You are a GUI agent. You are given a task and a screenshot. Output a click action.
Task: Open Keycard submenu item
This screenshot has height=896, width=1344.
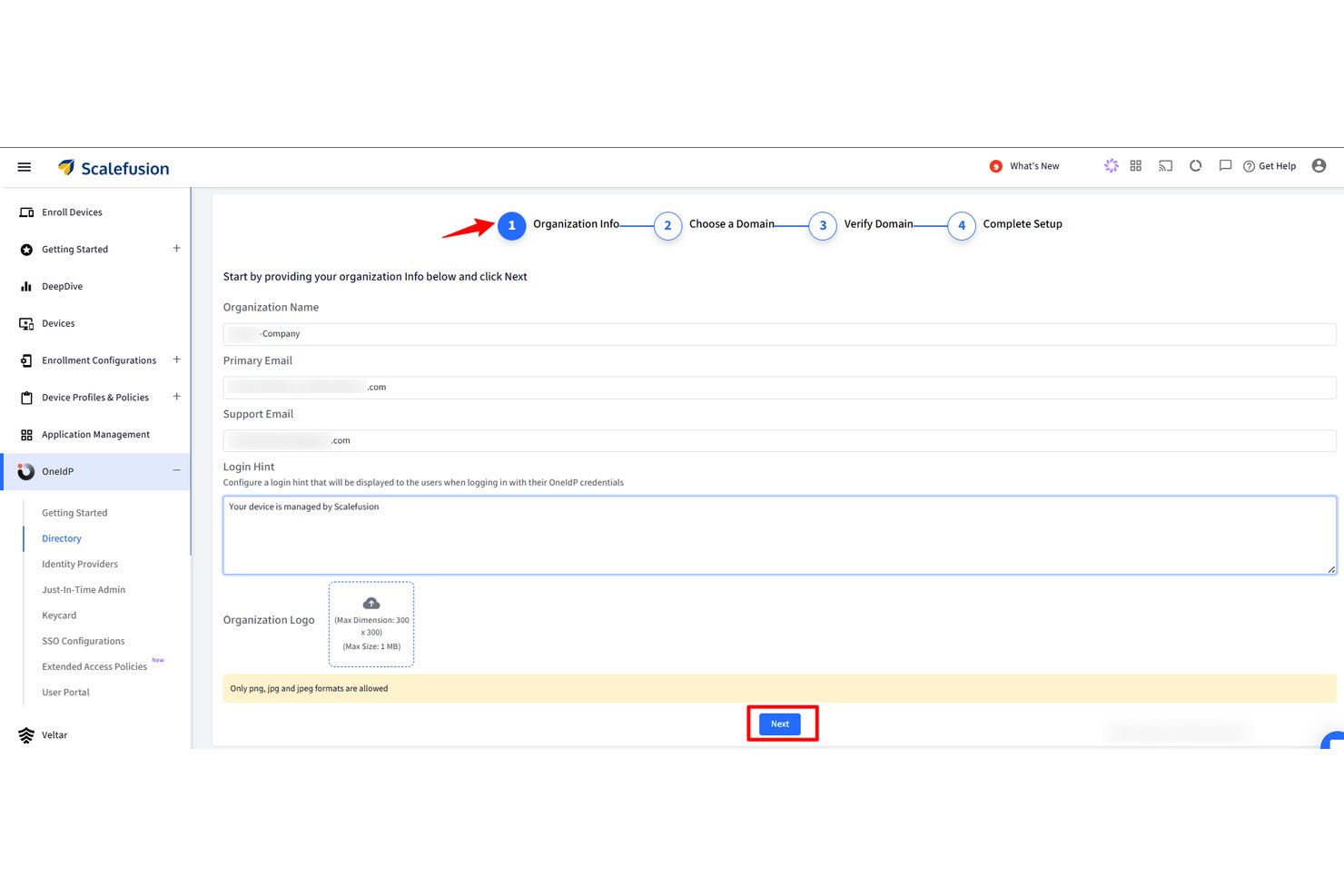[59, 615]
